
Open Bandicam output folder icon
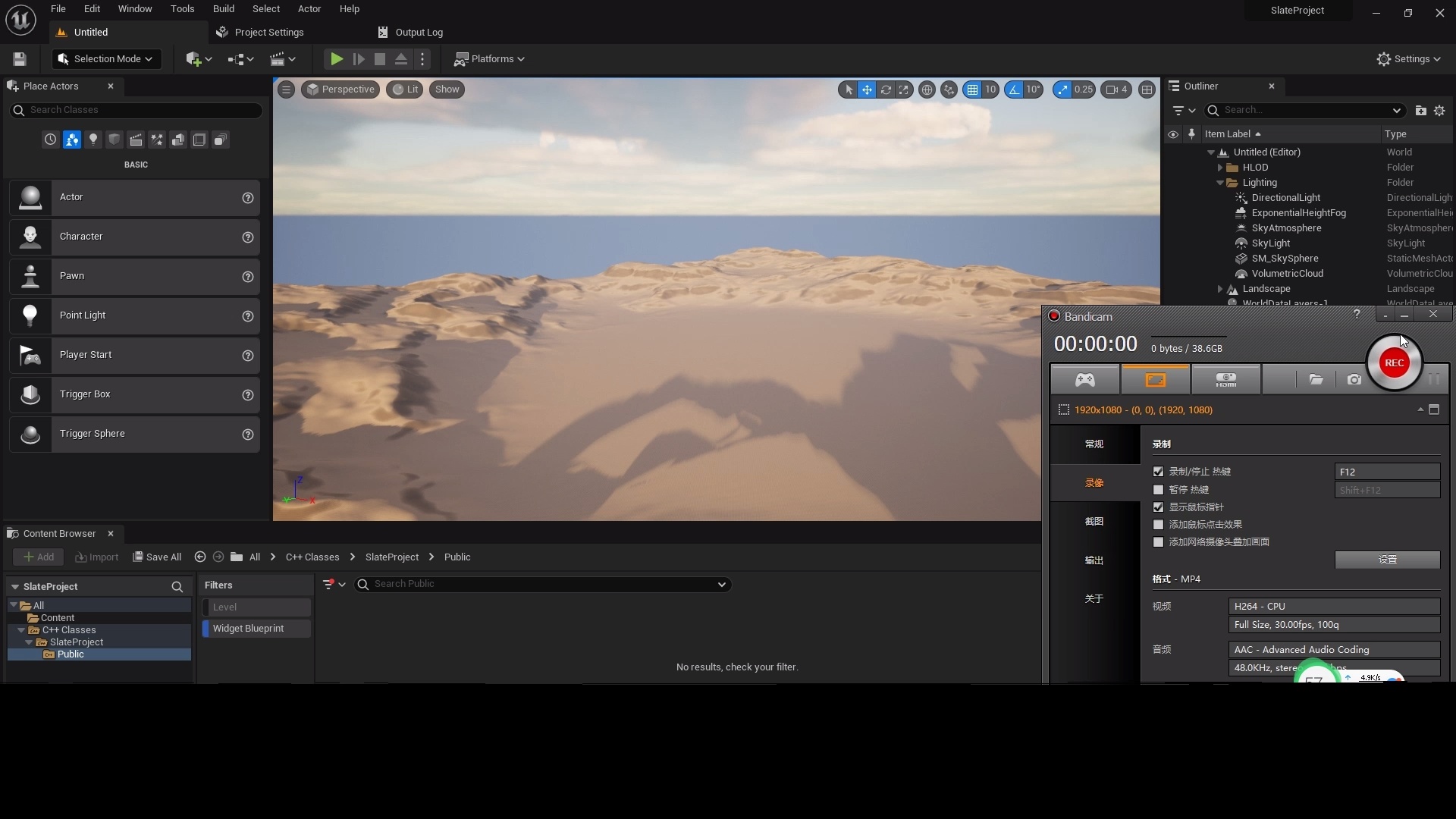[x=1316, y=379]
